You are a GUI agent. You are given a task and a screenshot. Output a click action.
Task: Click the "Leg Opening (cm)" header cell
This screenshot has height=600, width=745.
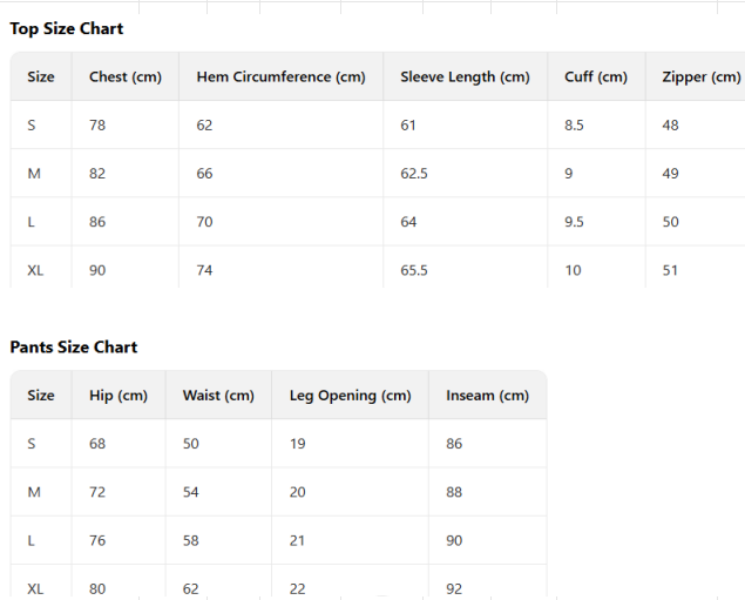350,395
